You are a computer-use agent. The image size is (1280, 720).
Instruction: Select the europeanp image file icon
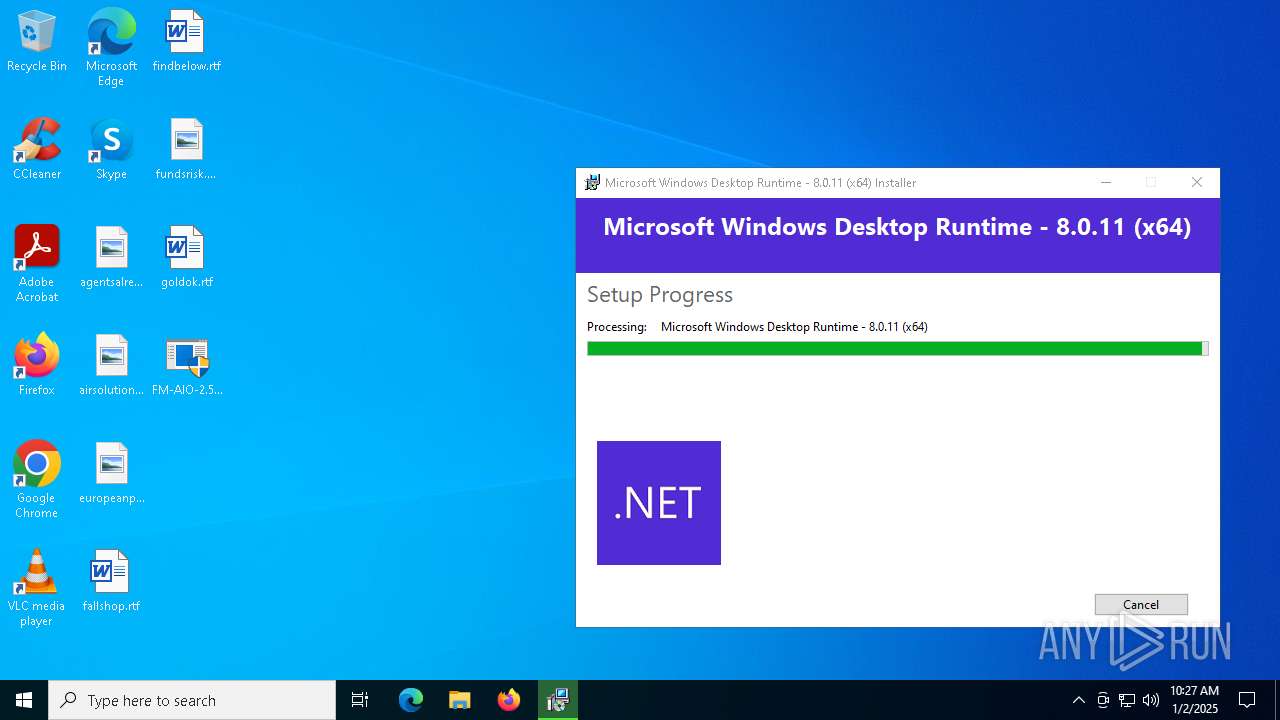111,474
